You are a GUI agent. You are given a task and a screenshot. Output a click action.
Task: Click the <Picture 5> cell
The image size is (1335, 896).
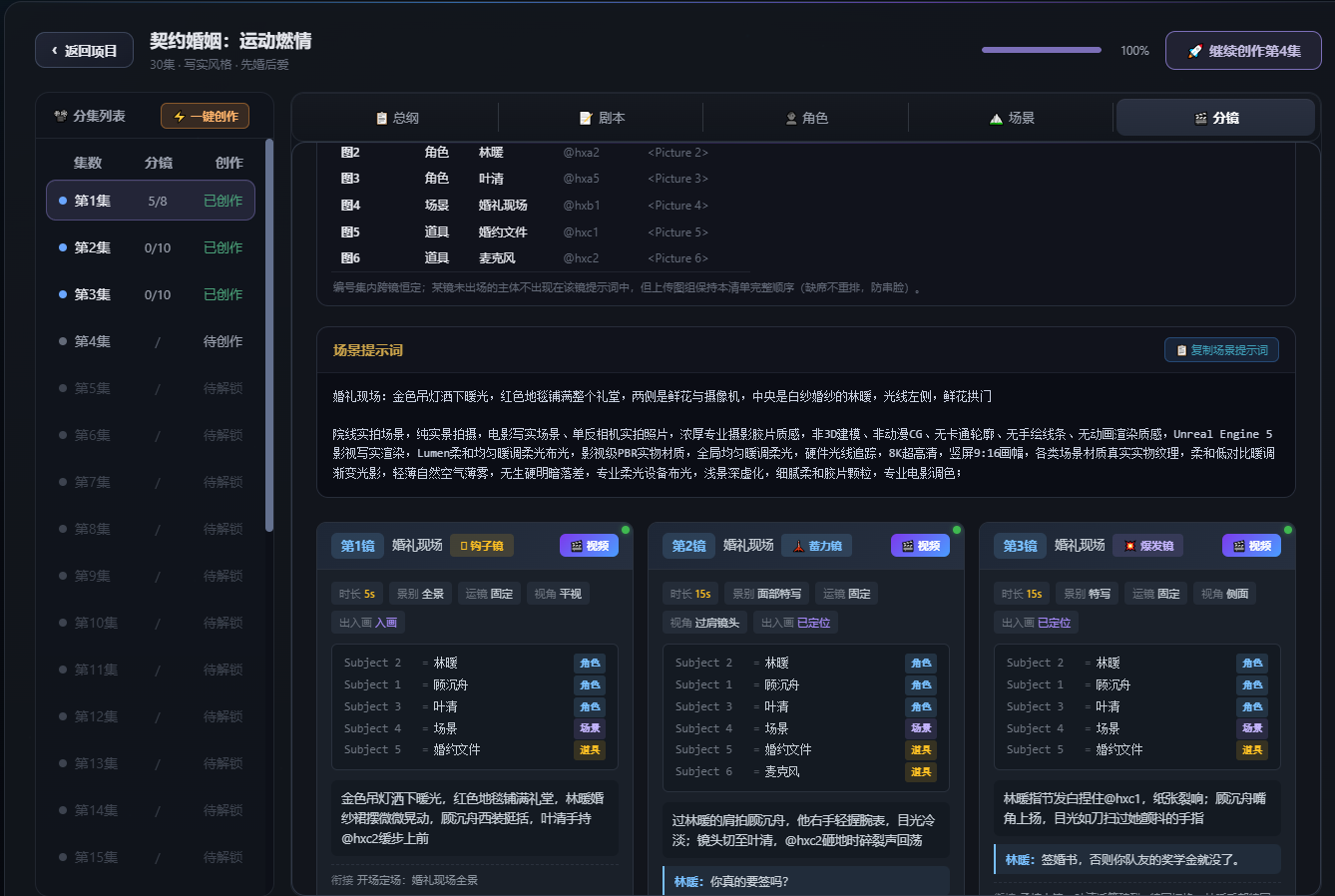click(x=677, y=232)
